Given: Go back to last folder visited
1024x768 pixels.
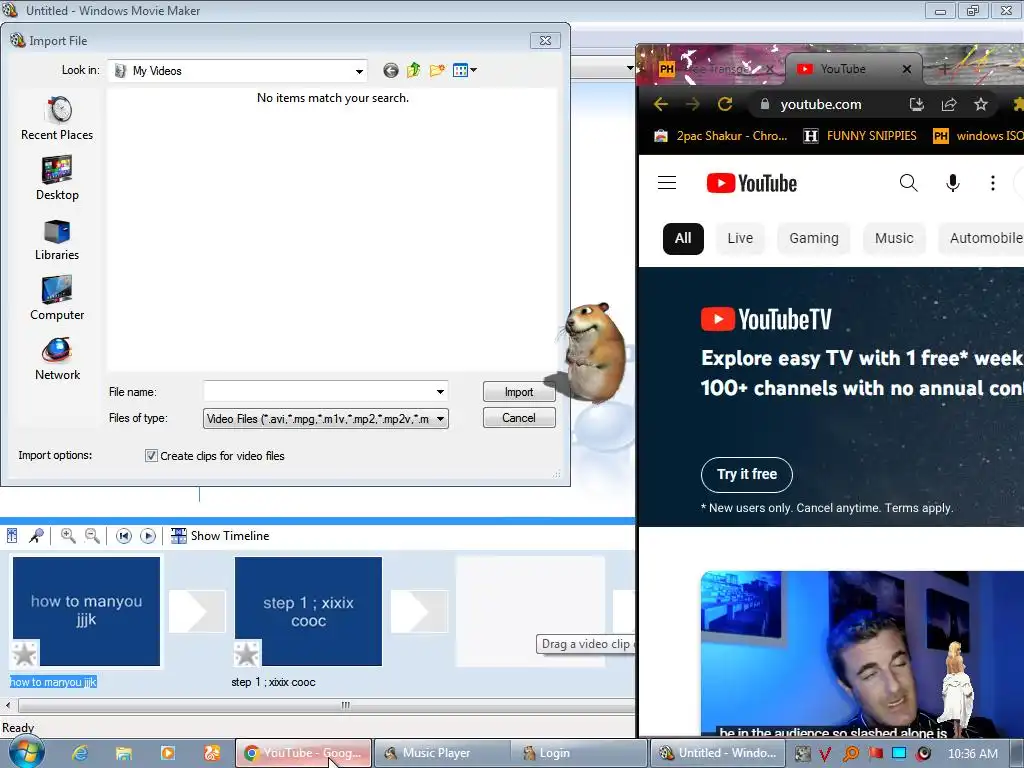Looking at the screenshot, I should coord(391,71).
